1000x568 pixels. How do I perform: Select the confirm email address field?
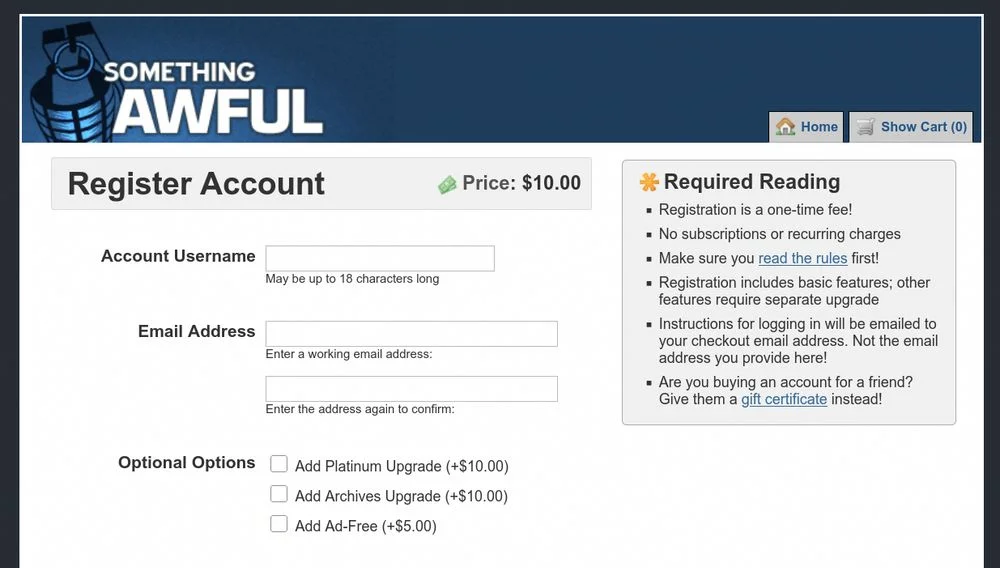click(x=411, y=389)
